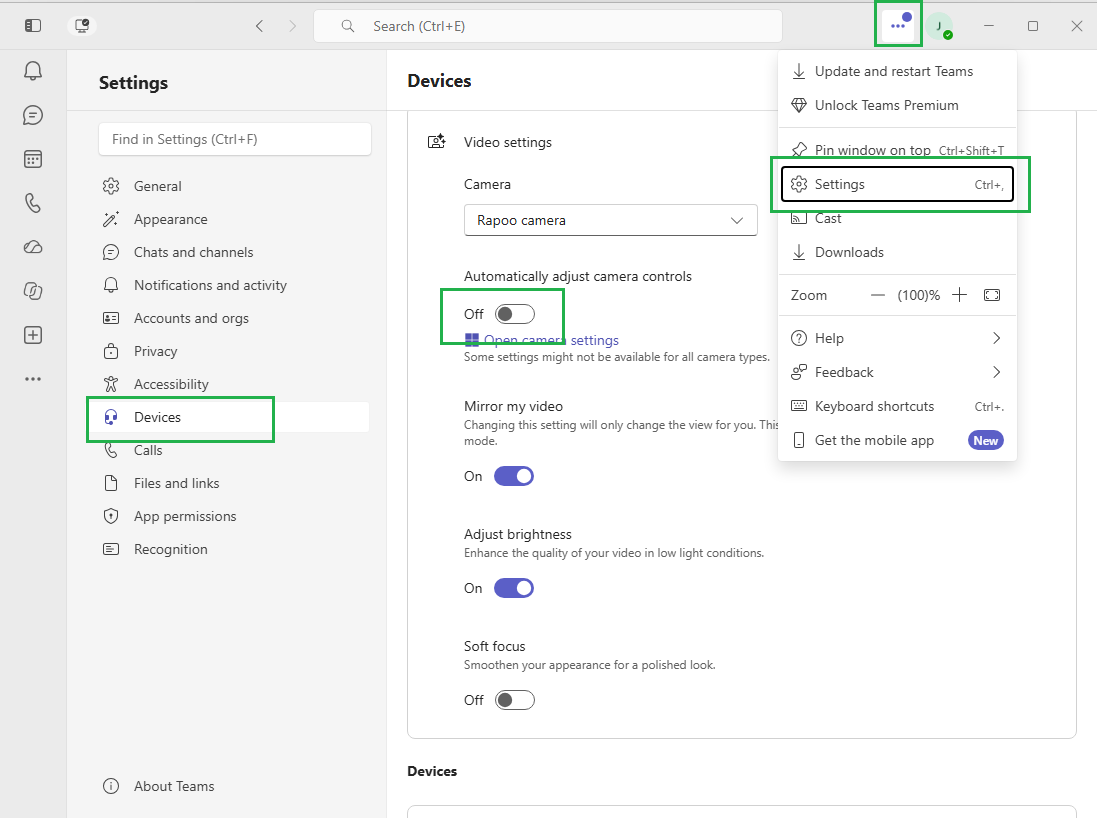Click the add apps plus icon
The height and width of the screenshot is (818, 1100).
click(33, 335)
